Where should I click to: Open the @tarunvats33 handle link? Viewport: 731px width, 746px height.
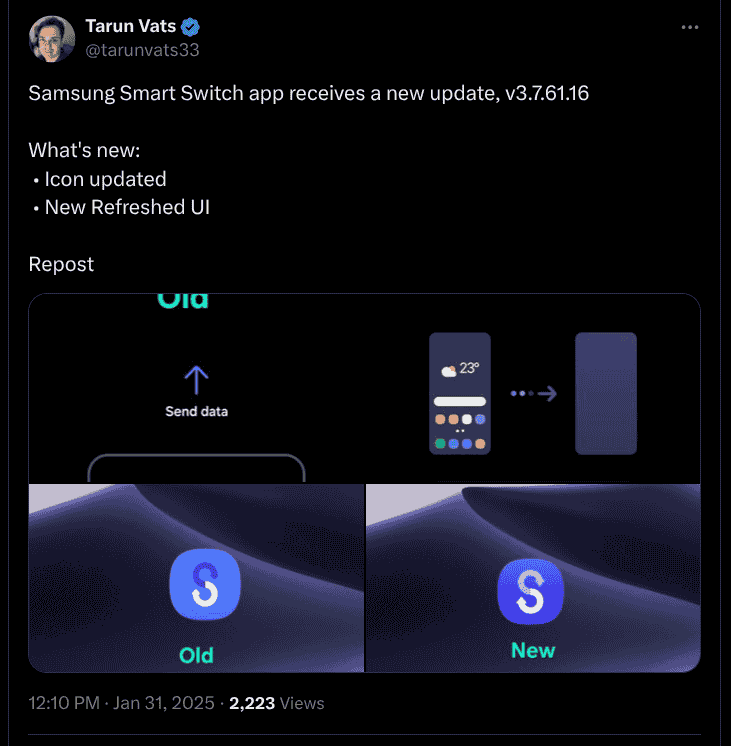[x=149, y=49]
